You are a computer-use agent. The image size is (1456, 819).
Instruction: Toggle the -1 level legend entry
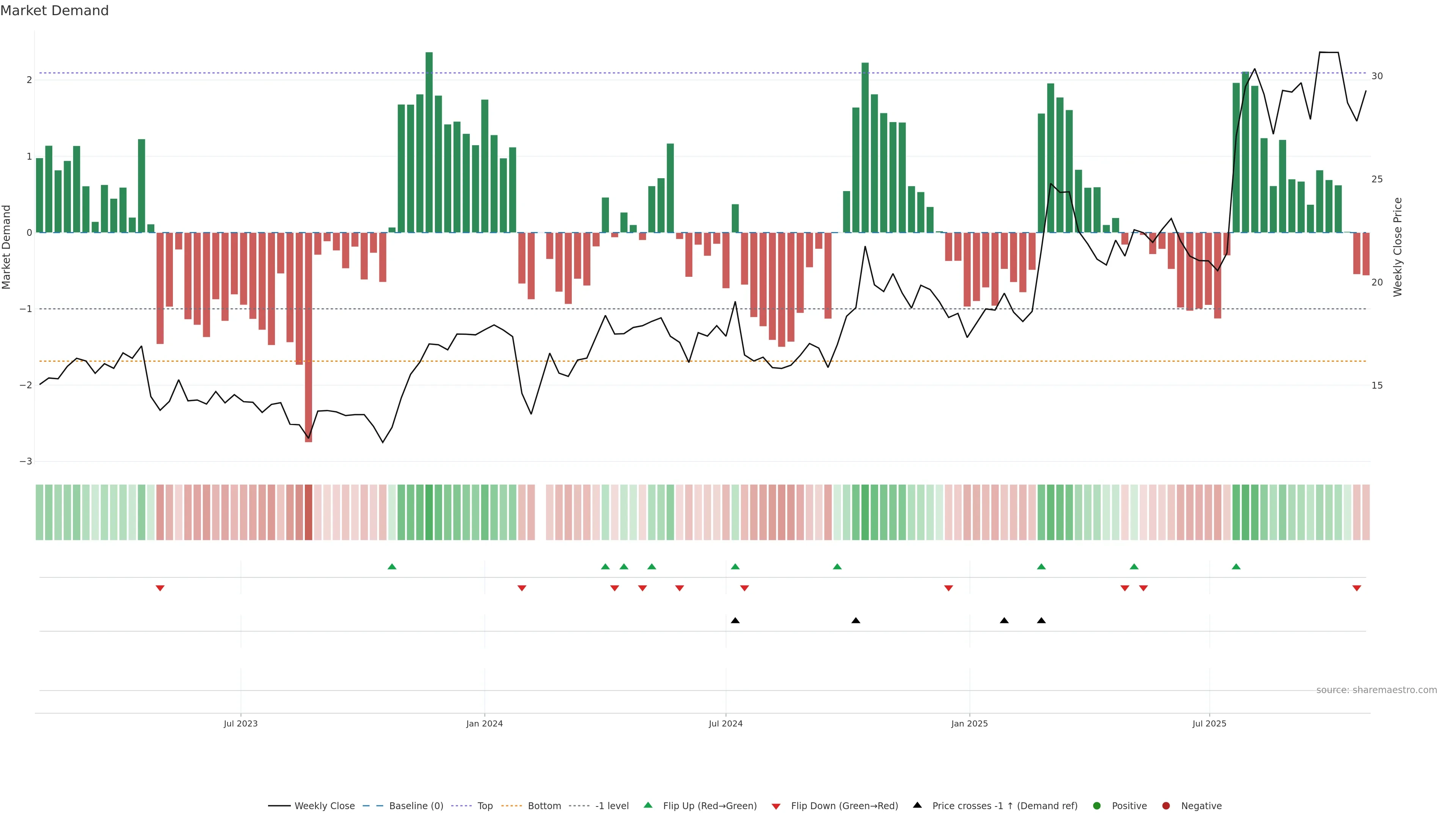click(612, 805)
